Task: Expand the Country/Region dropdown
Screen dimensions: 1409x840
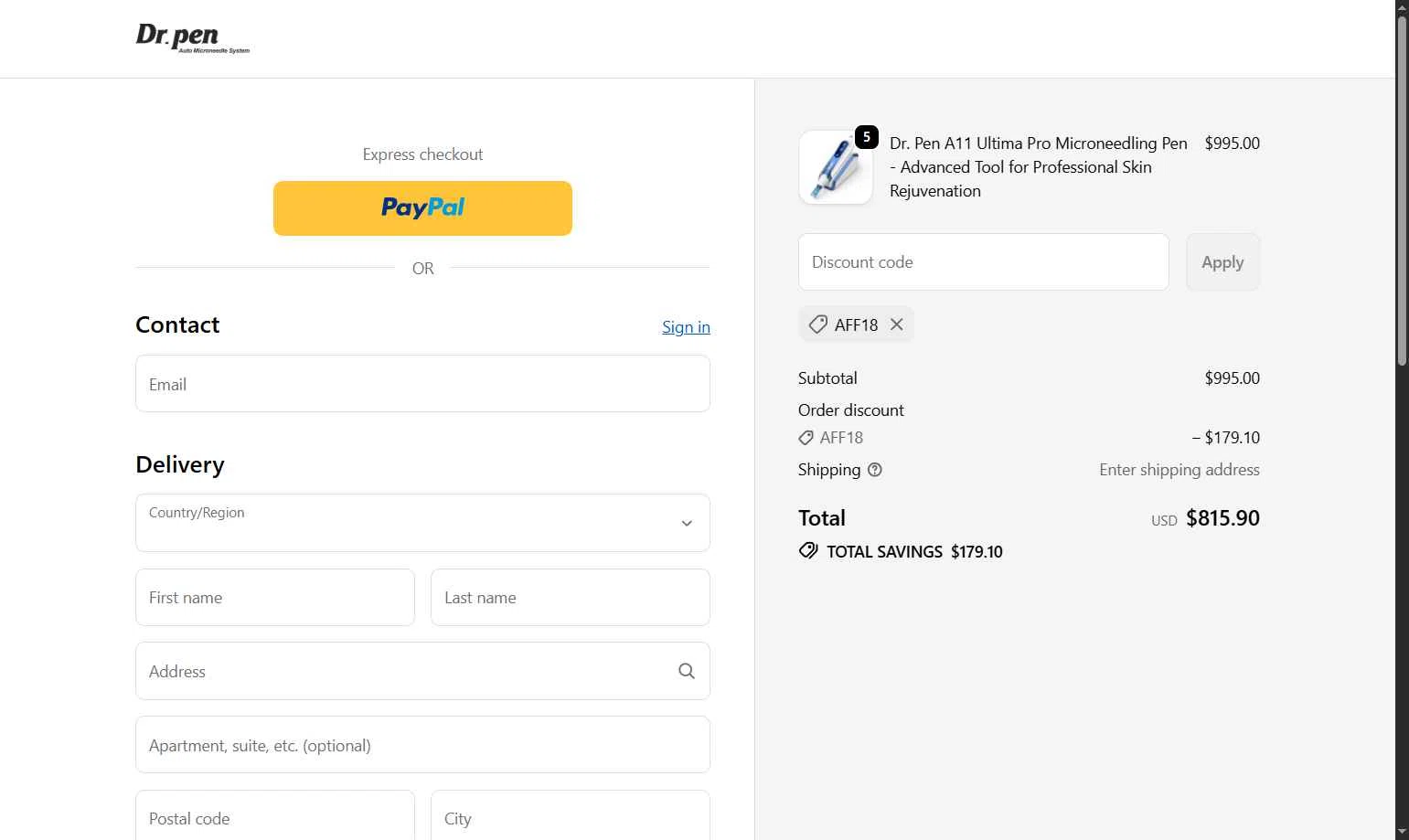Action: point(422,523)
